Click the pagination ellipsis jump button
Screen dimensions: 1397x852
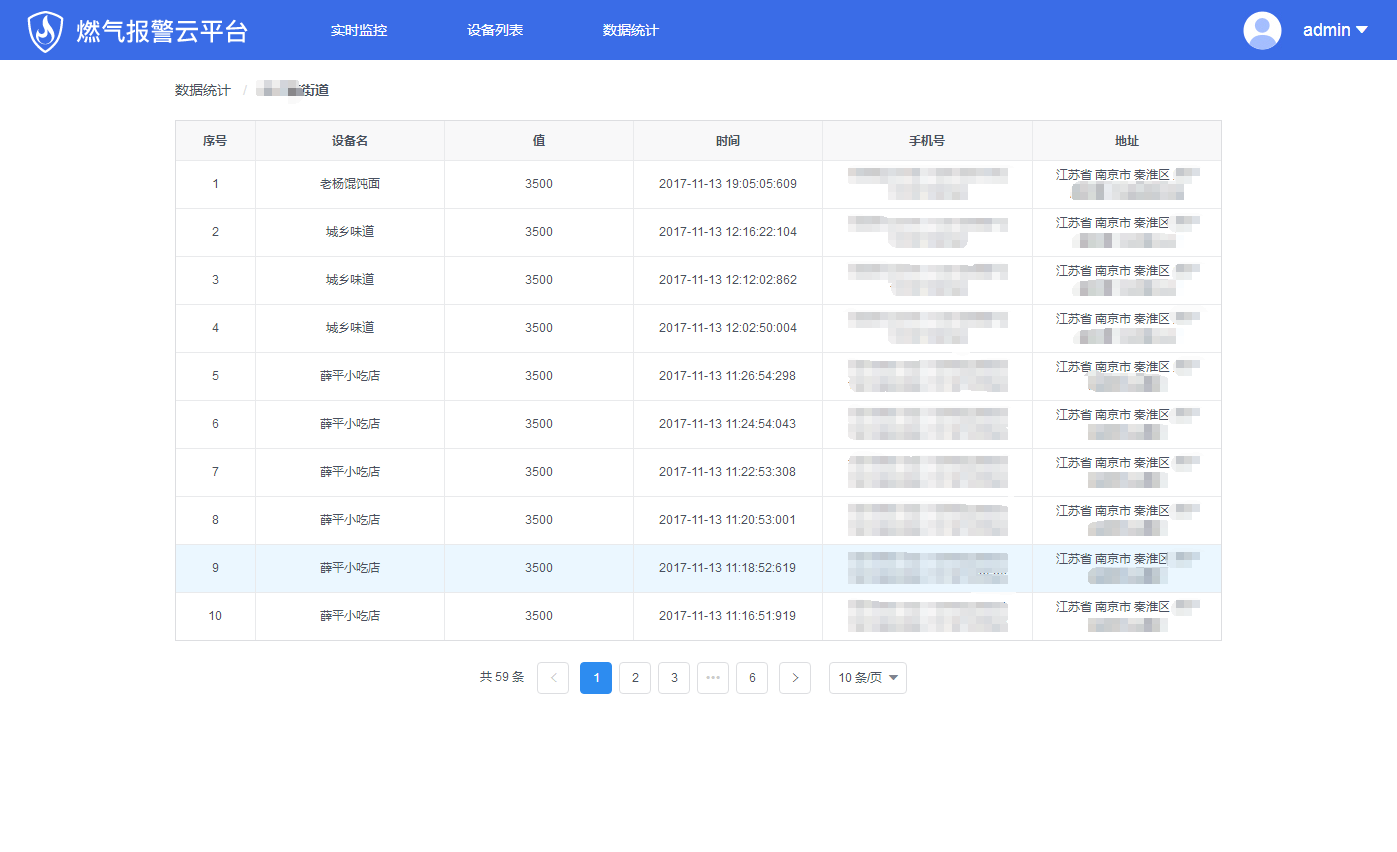click(713, 678)
